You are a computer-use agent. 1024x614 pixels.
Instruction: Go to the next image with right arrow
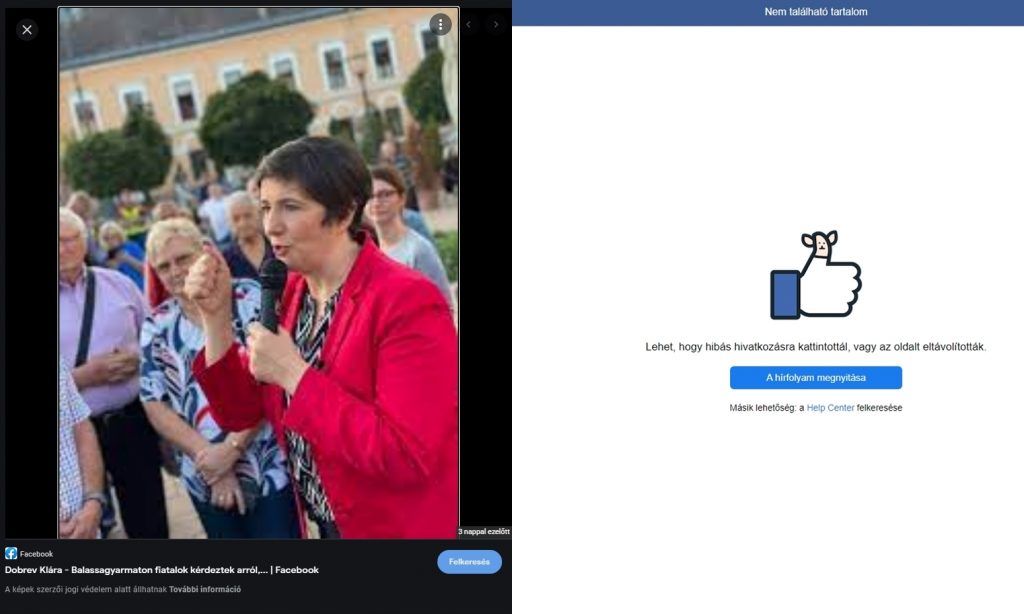496,25
